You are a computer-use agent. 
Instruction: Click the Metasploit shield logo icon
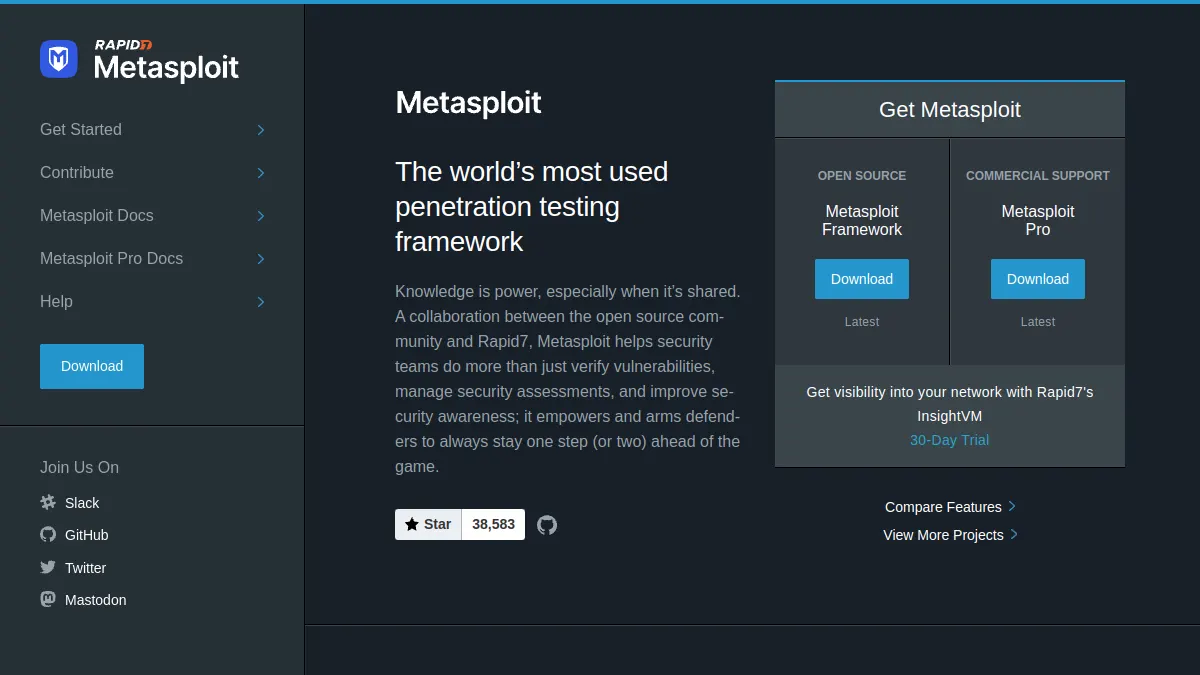pos(58,59)
